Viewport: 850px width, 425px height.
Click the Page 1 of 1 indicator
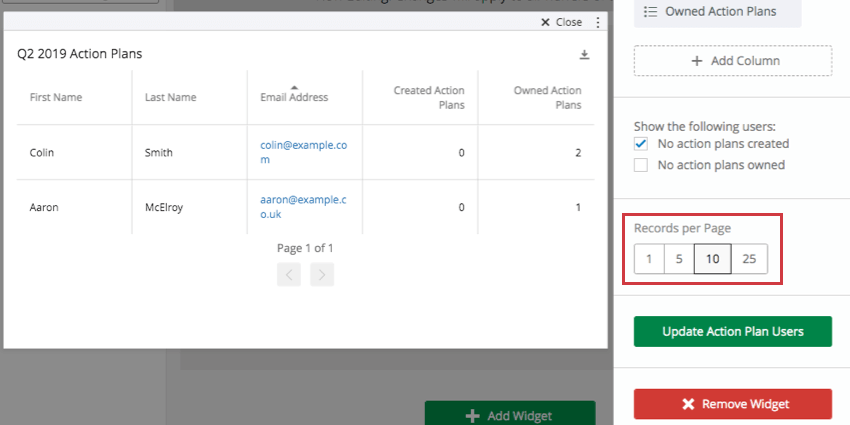tap(305, 248)
